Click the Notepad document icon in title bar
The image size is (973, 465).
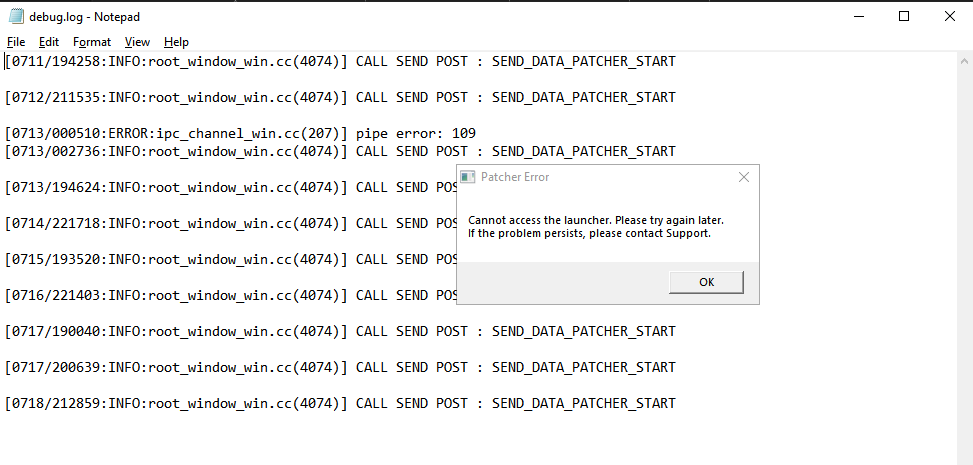[x=16, y=17]
